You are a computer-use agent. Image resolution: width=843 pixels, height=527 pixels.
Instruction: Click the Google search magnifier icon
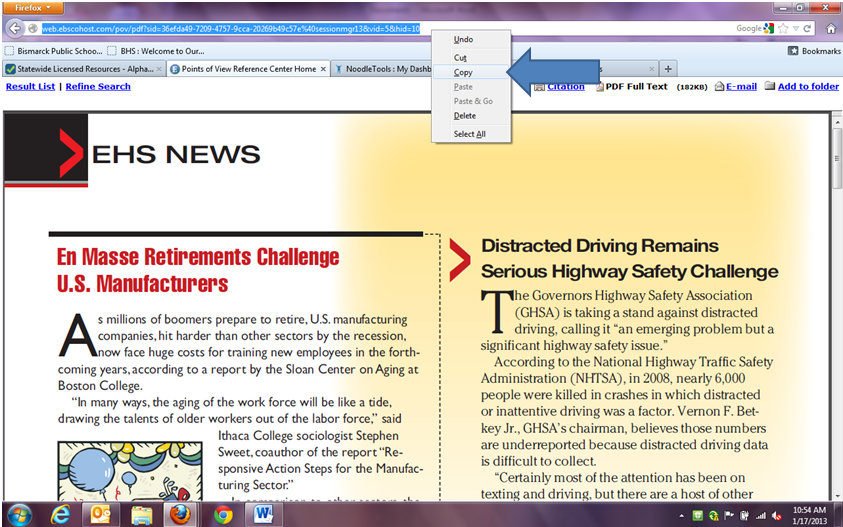[770, 29]
